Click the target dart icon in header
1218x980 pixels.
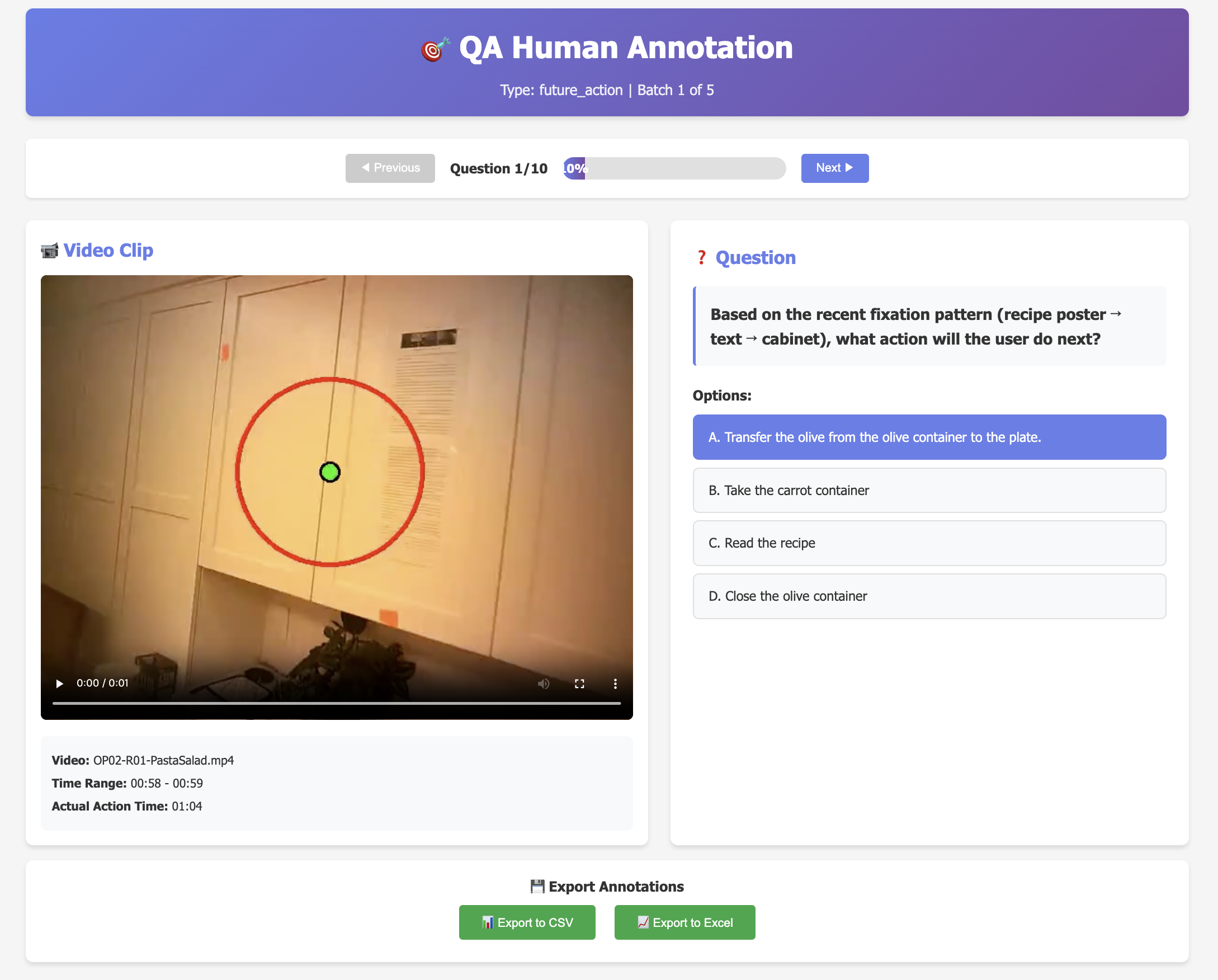[435, 49]
